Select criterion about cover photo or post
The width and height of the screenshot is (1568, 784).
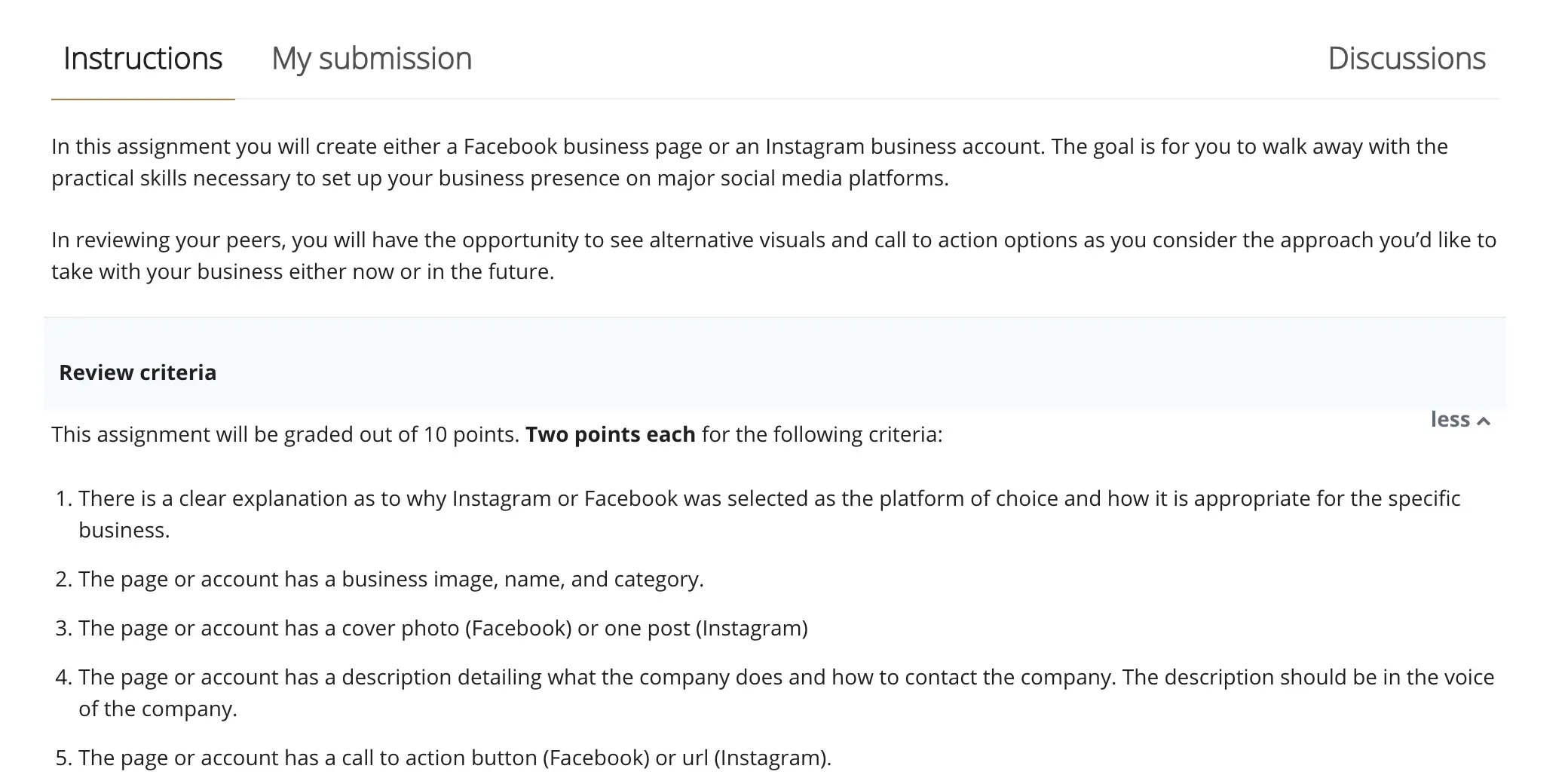(443, 629)
